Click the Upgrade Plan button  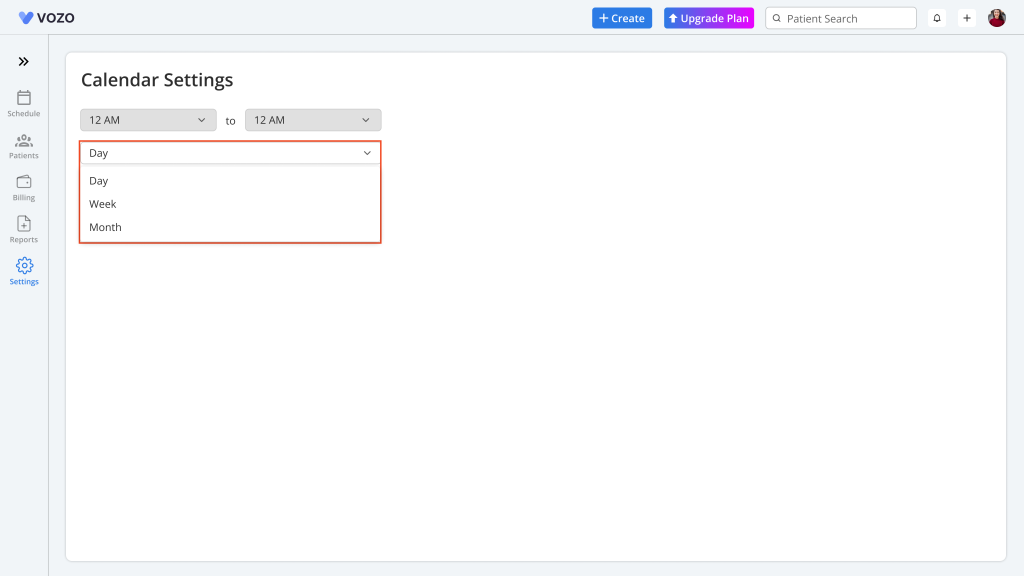pos(709,18)
